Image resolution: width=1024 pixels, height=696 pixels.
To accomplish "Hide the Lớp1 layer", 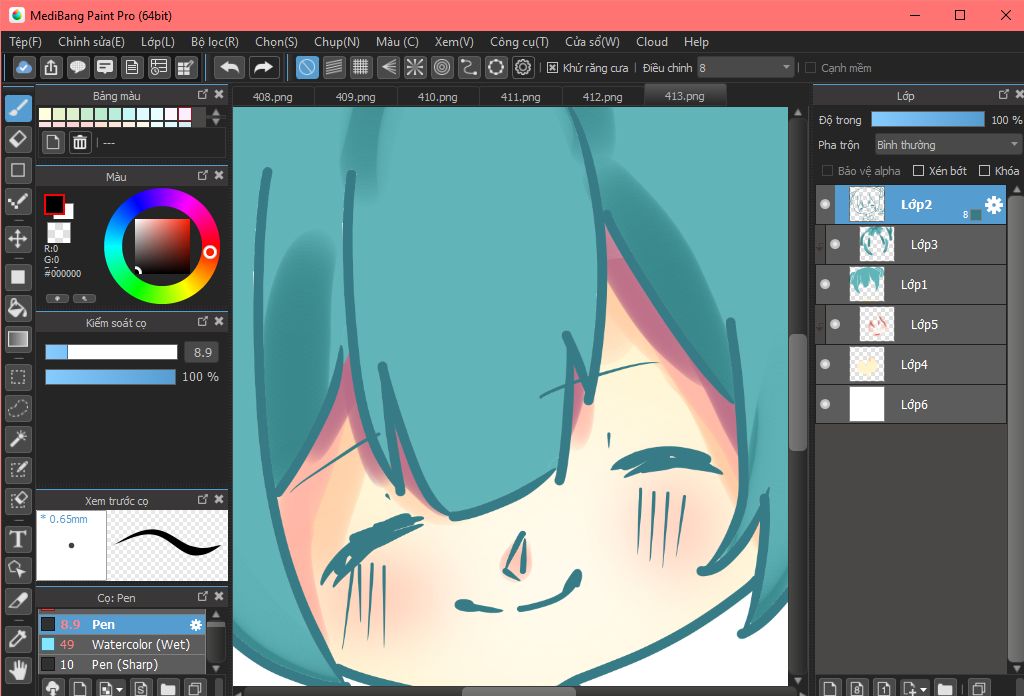I will pos(825,284).
